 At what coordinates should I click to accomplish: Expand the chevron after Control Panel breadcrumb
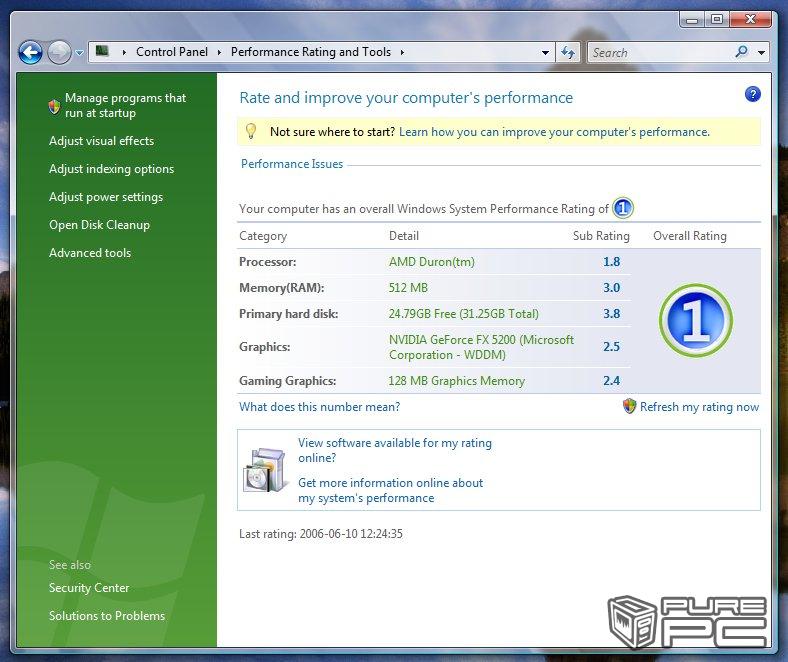click(x=220, y=52)
